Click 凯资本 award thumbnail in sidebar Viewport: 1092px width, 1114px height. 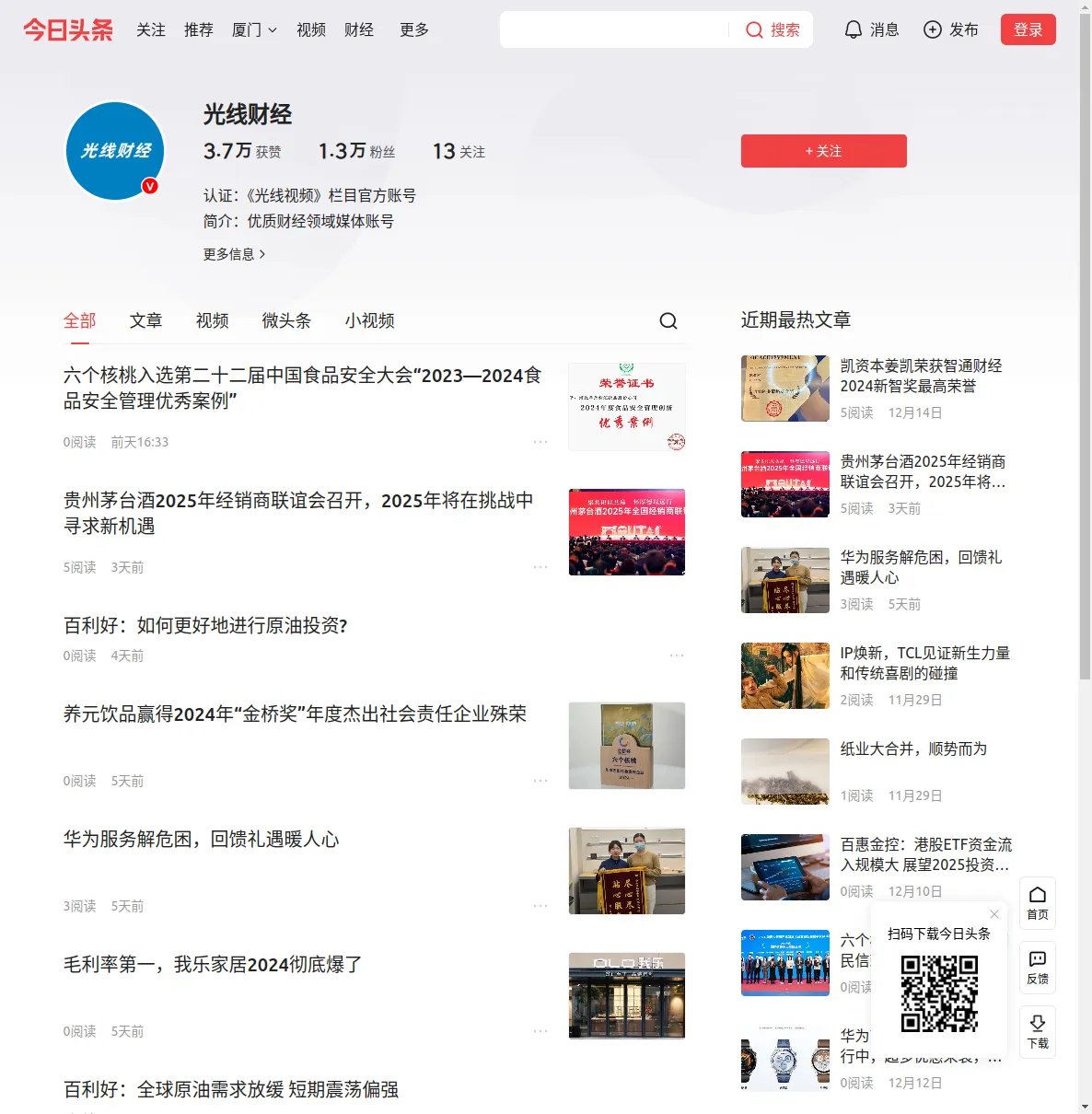785,389
